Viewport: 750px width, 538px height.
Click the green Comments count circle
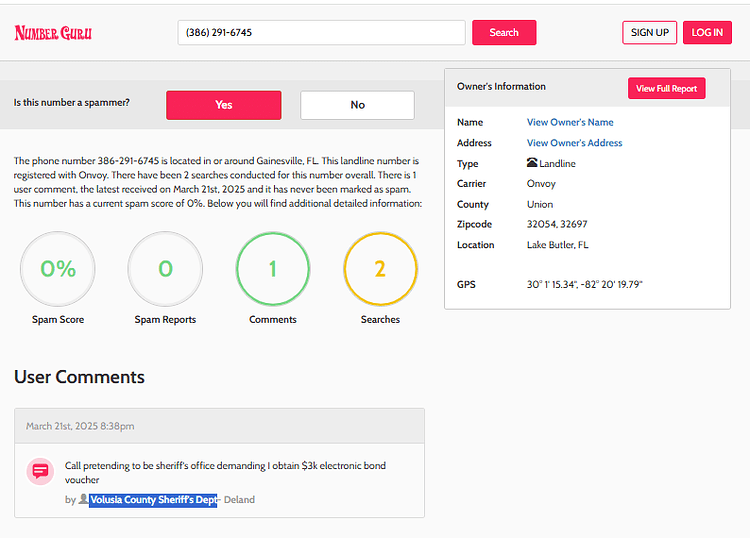273,269
